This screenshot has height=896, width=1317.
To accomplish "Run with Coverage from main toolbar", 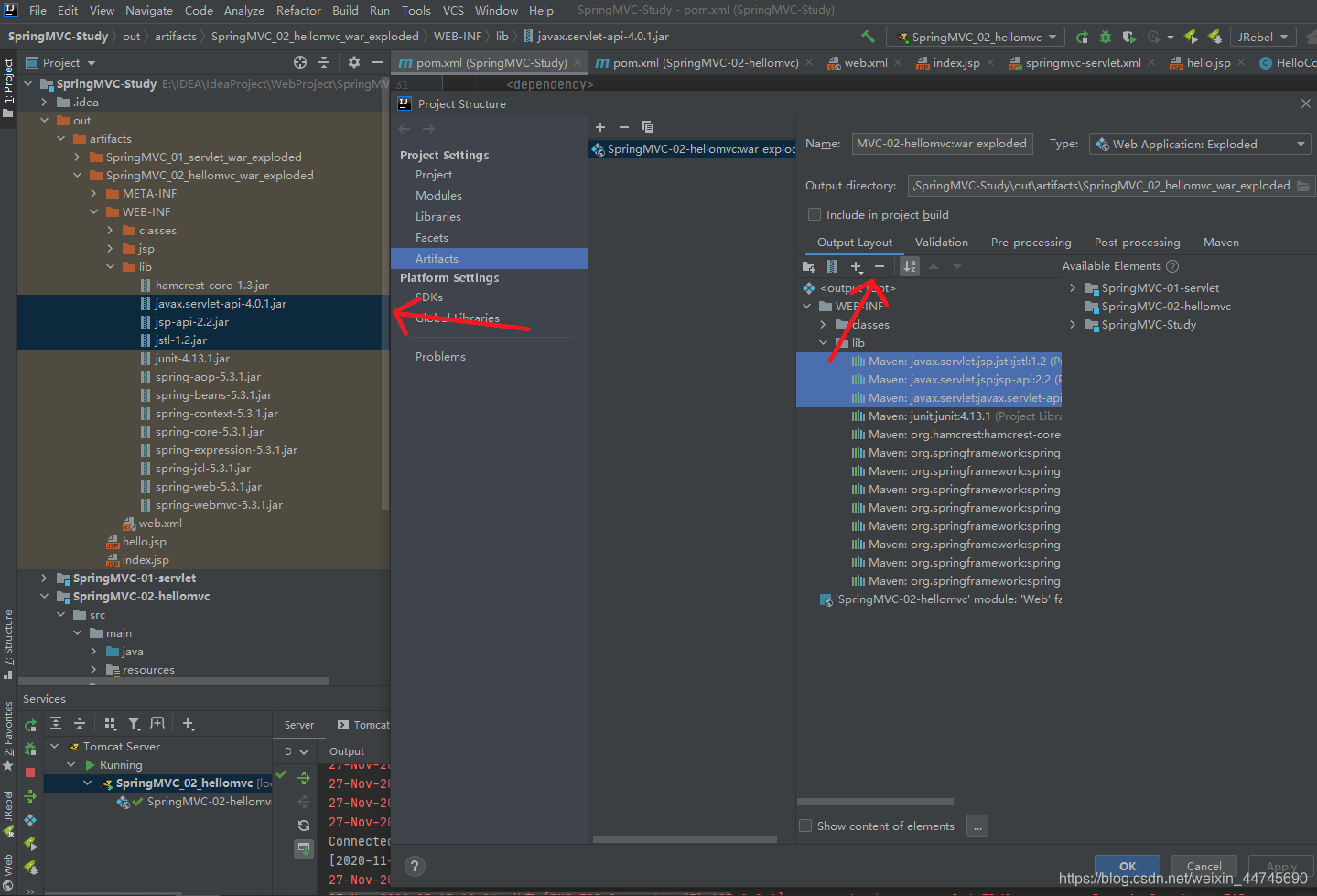I will tap(1129, 37).
